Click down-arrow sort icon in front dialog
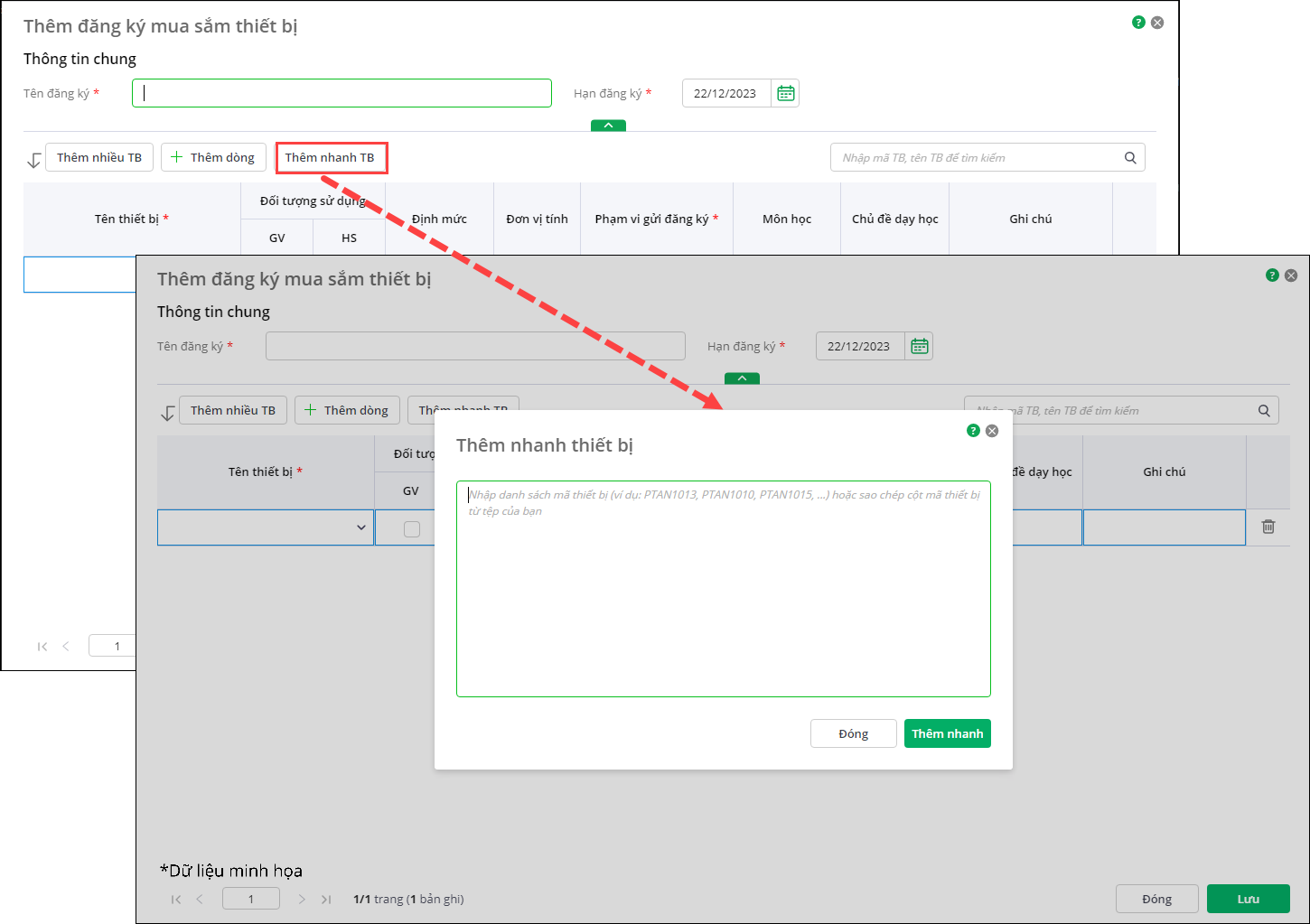The height and width of the screenshot is (924, 1310). coord(167,413)
